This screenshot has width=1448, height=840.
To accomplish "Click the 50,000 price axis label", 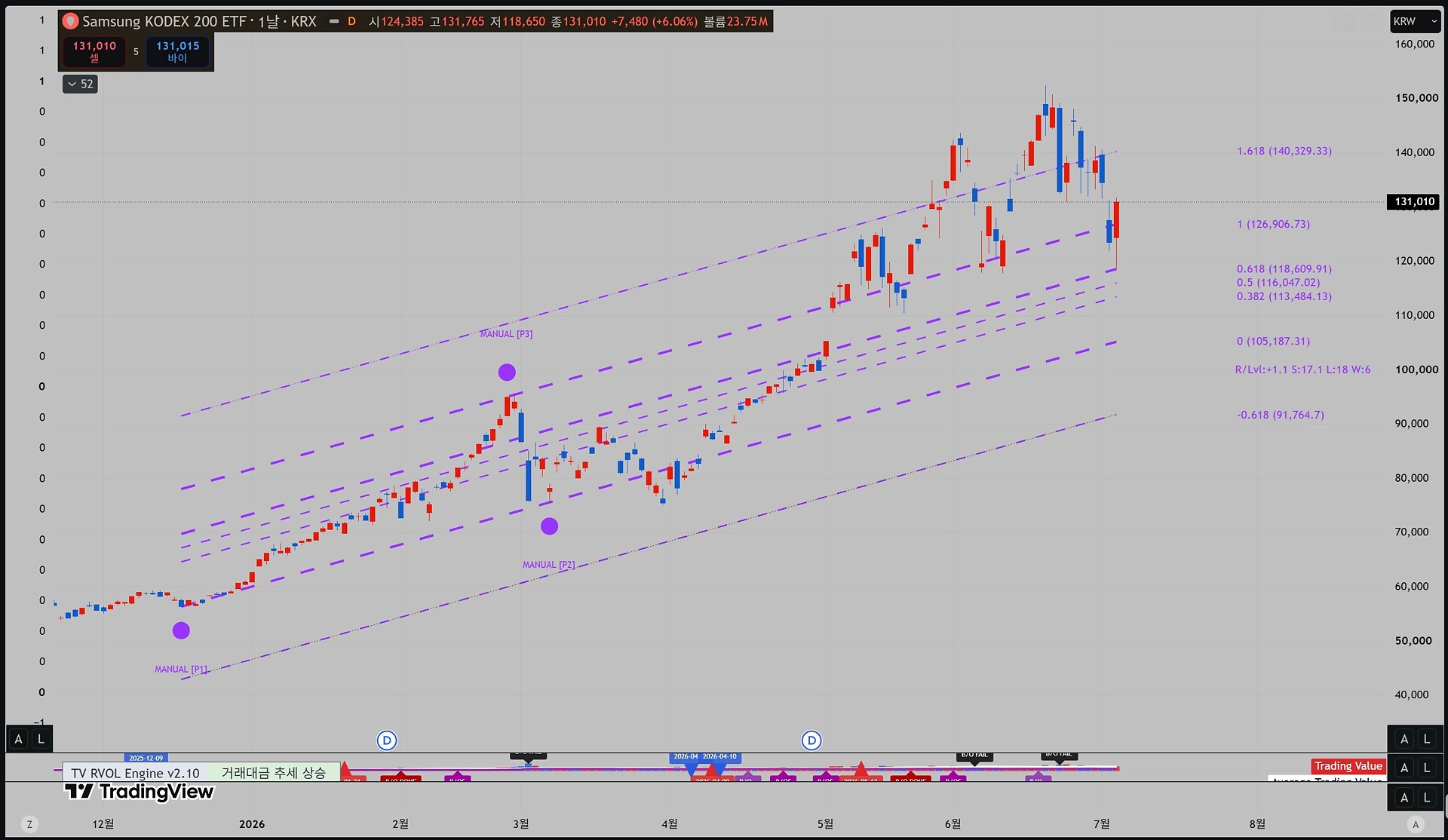I will point(1413,641).
